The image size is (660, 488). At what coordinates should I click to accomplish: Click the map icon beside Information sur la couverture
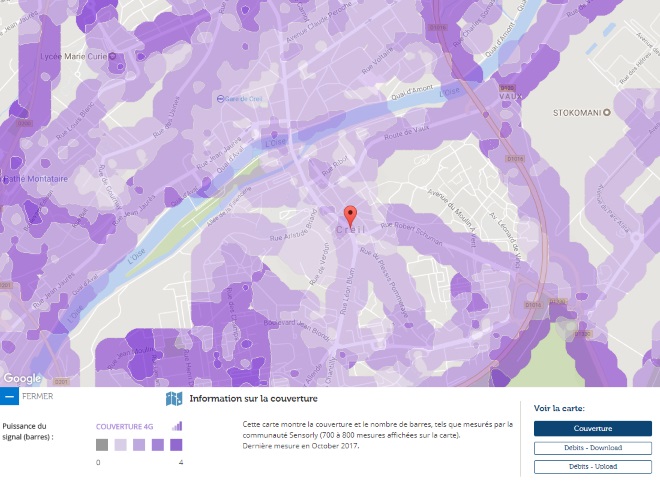174,399
